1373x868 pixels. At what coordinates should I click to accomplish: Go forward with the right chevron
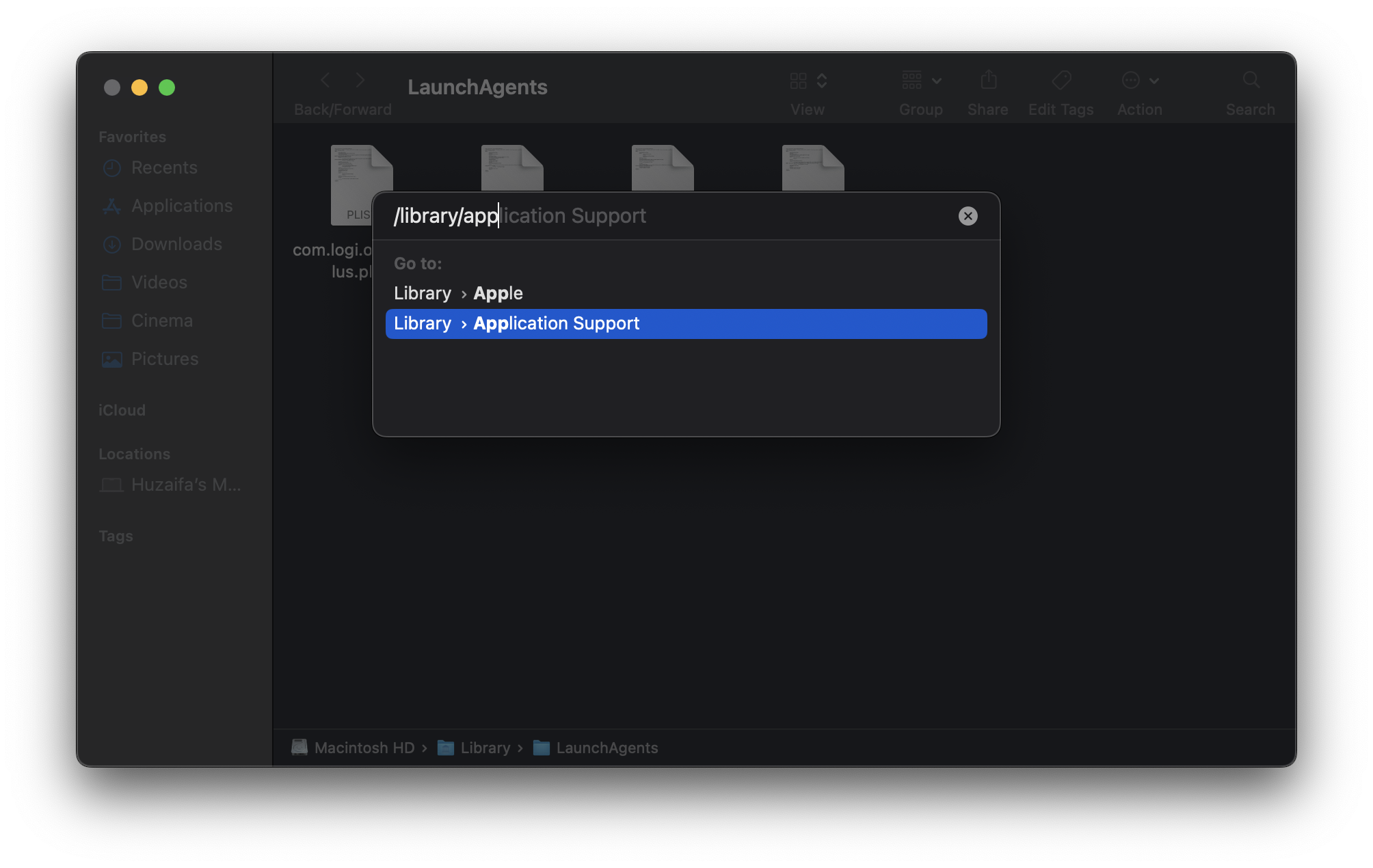(360, 81)
